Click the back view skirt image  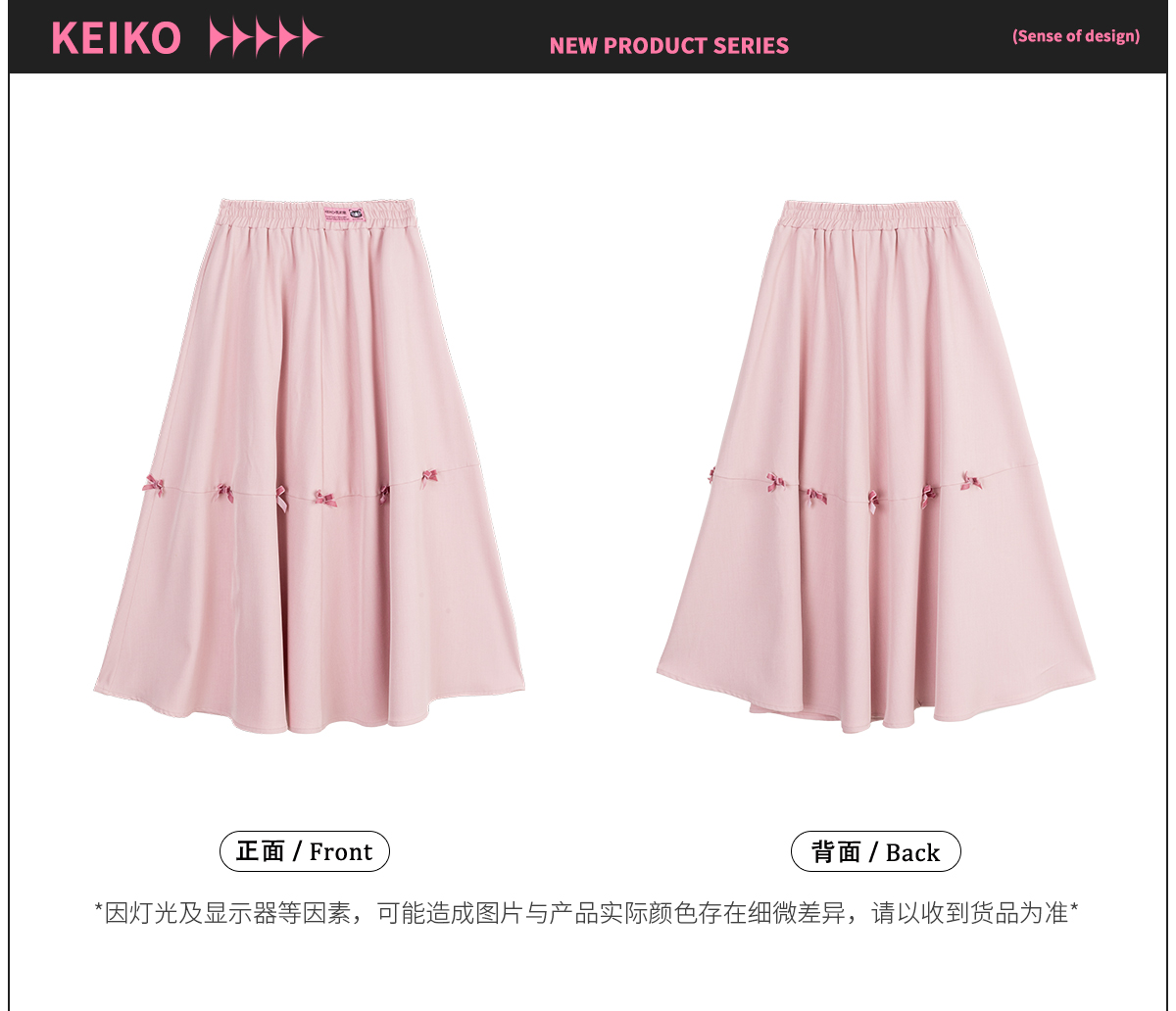[876, 465]
